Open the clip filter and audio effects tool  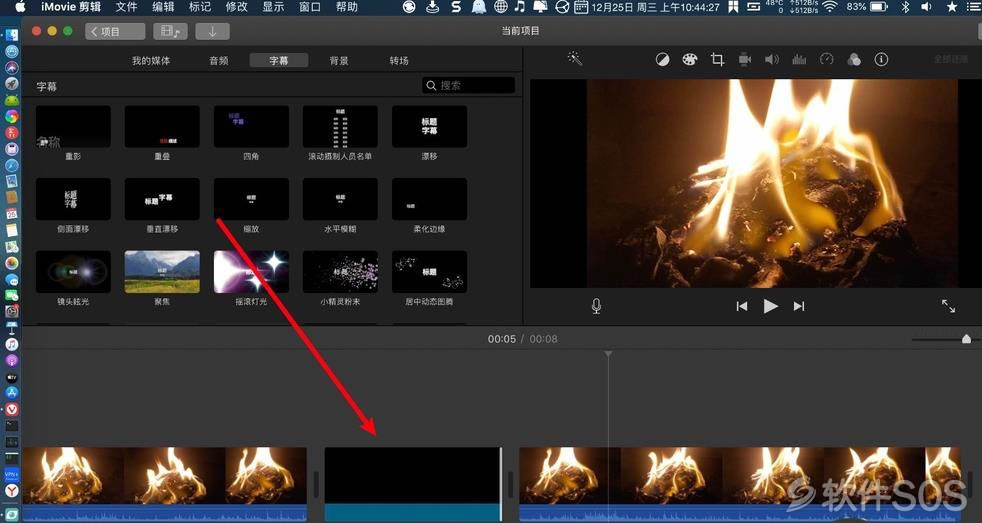coord(854,60)
